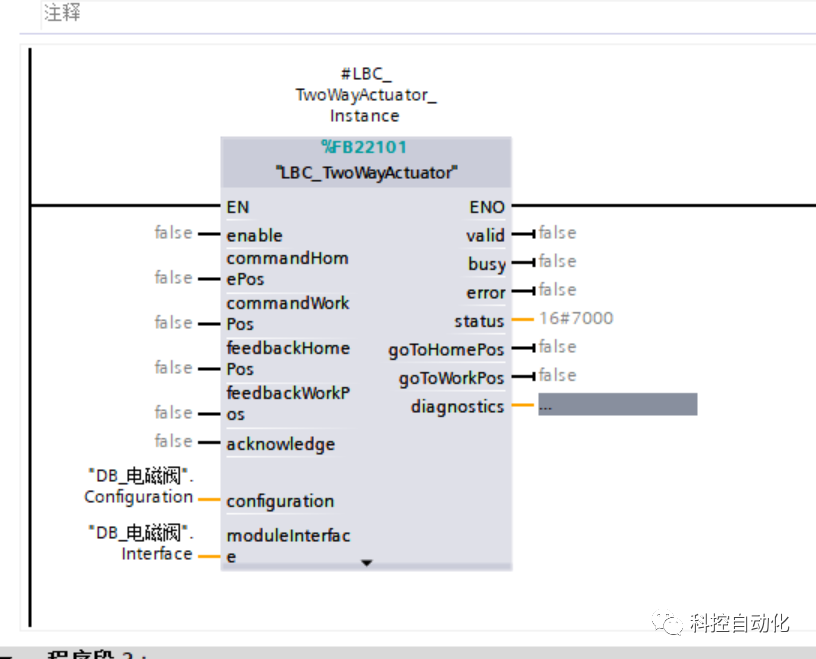The width and height of the screenshot is (816, 659).
Task: Expand the block's hidden parameters arrow
Action: [x=366, y=563]
